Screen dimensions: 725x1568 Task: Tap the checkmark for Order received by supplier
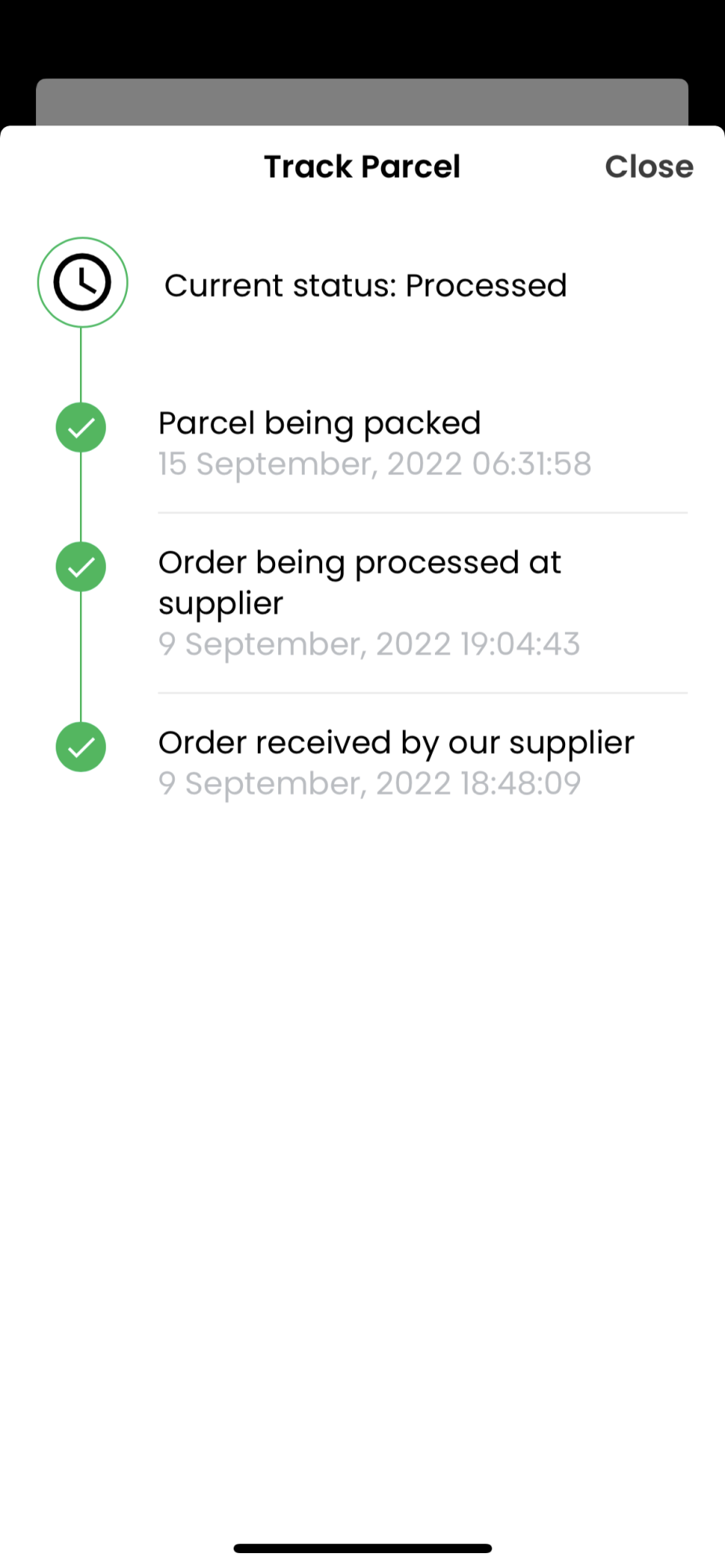tap(81, 746)
